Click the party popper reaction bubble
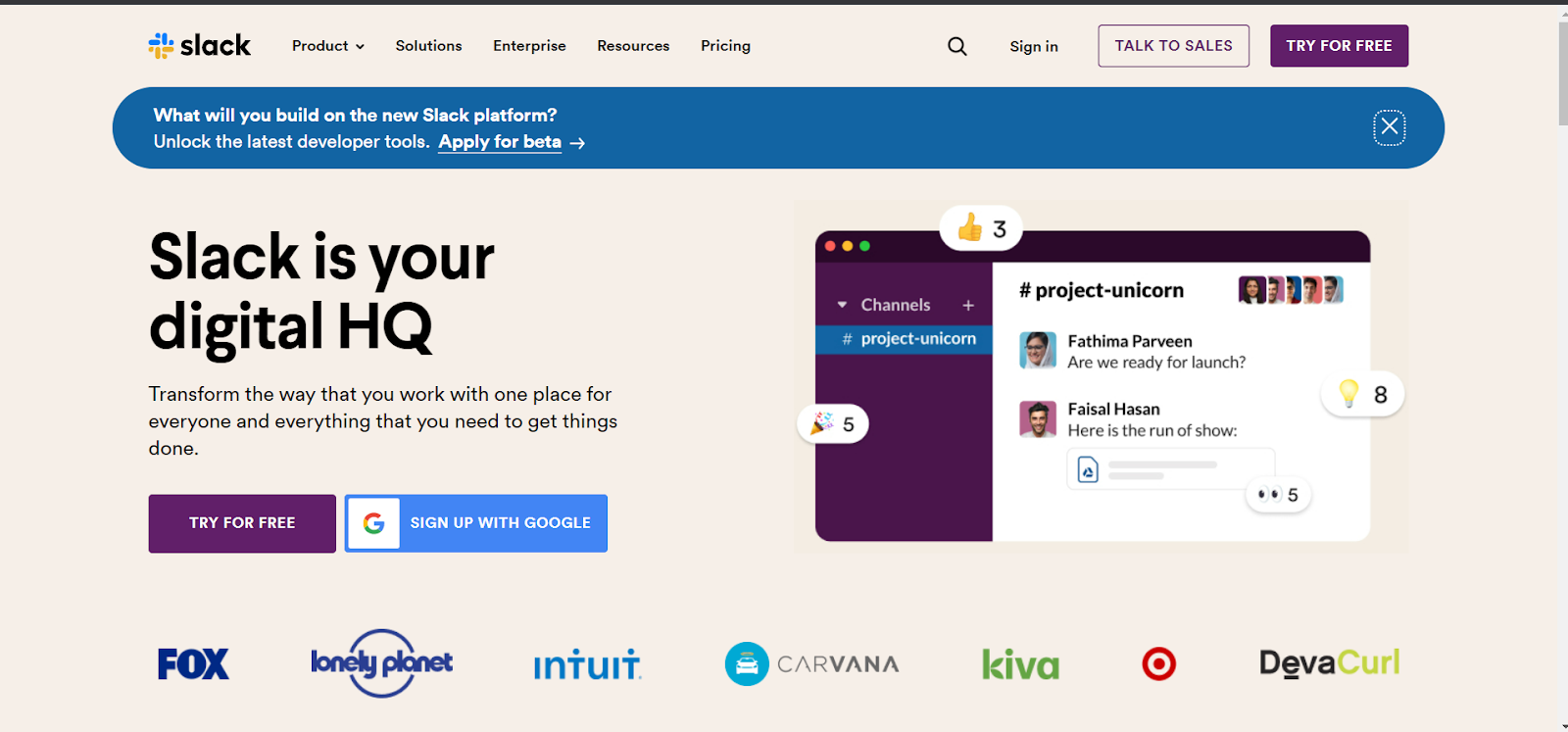The width and height of the screenshot is (1568, 732). pos(833,424)
